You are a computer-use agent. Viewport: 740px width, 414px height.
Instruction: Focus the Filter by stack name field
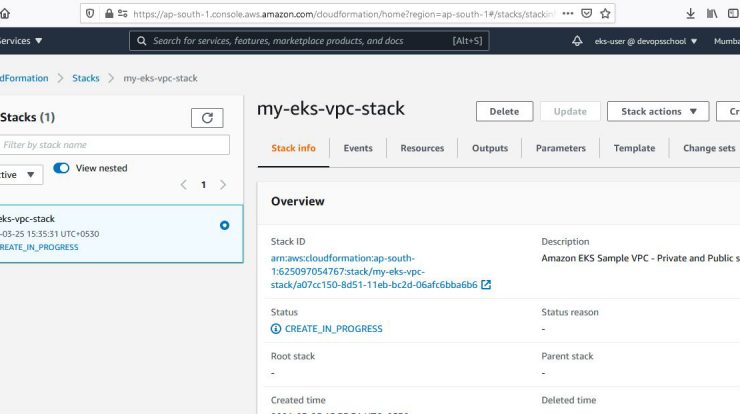point(115,145)
